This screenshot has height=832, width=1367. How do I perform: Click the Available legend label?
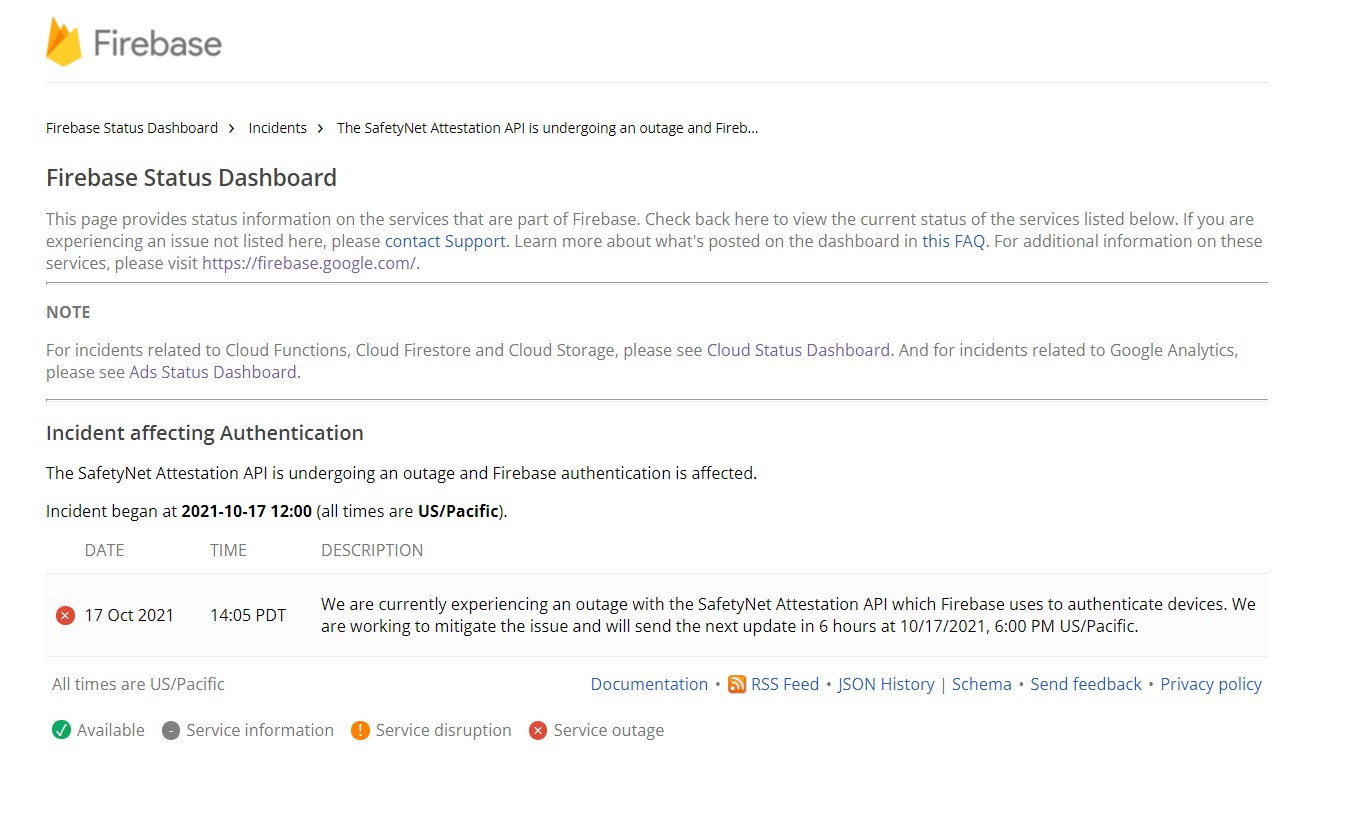[x=111, y=730]
